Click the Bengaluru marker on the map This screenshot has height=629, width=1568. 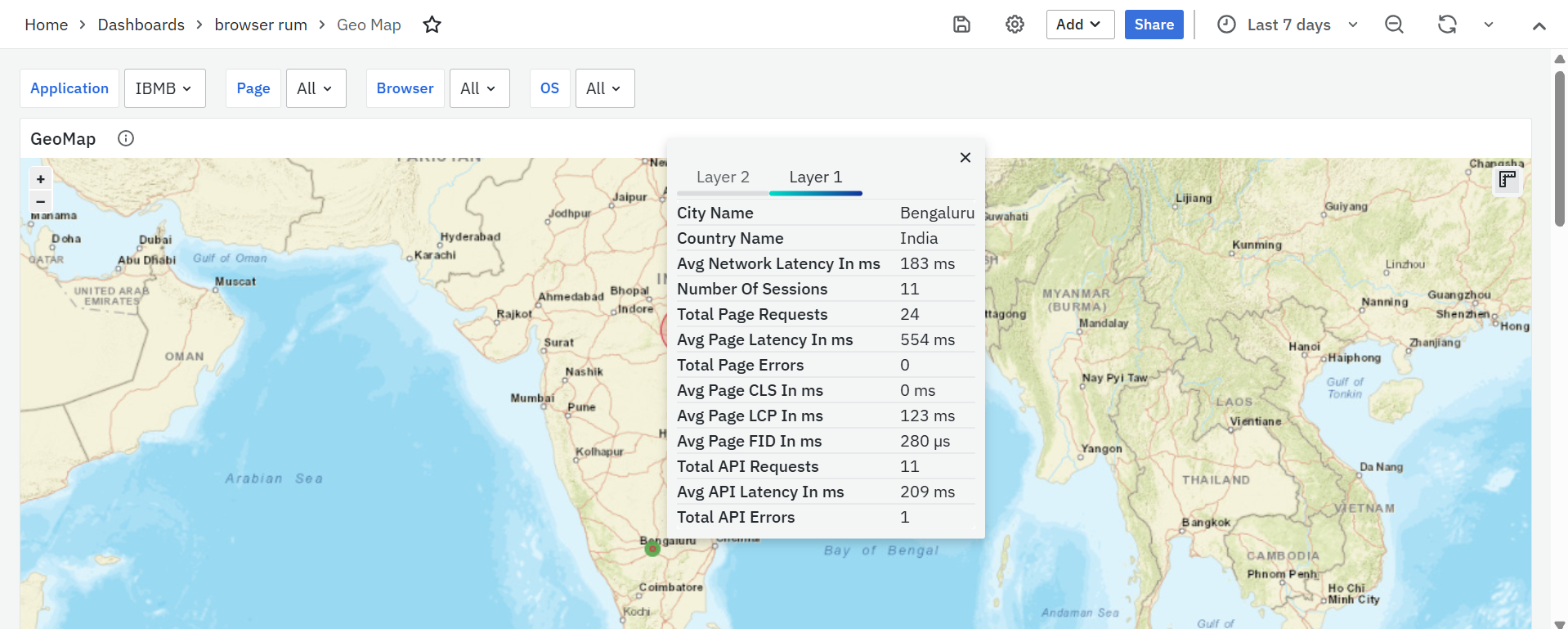point(652,549)
